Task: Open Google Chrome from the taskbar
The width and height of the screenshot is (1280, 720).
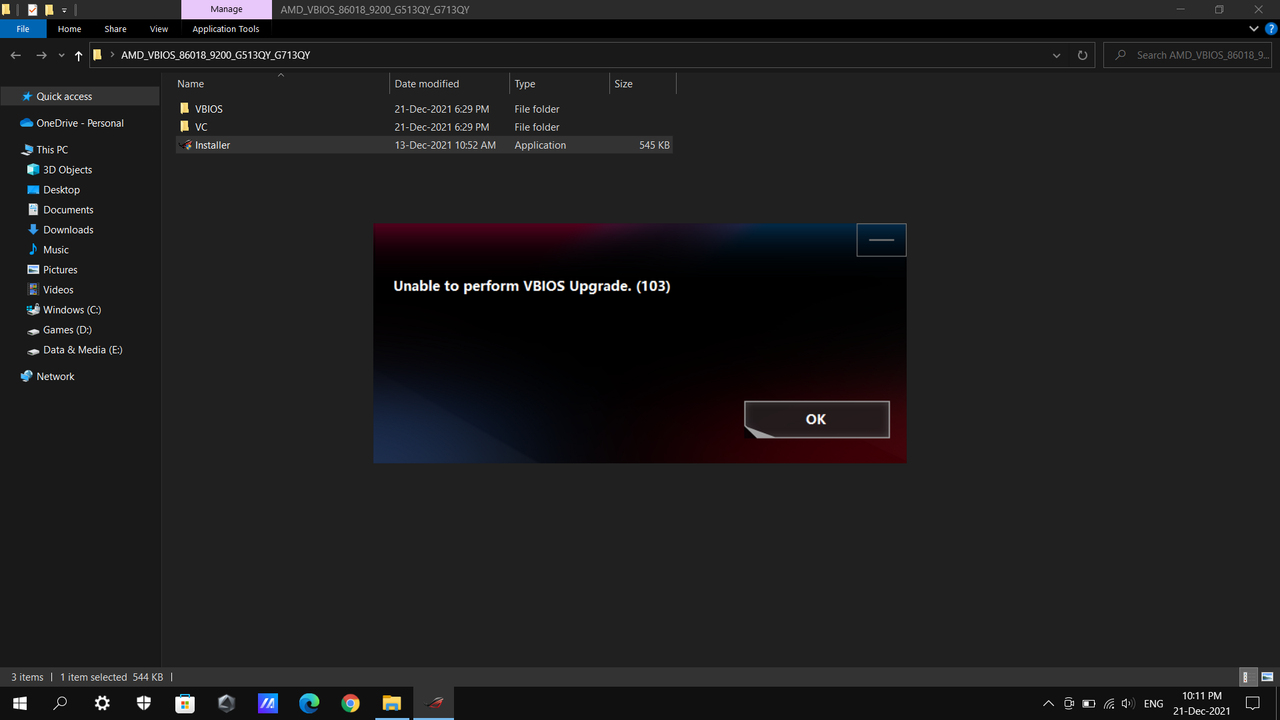Action: (350, 703)
